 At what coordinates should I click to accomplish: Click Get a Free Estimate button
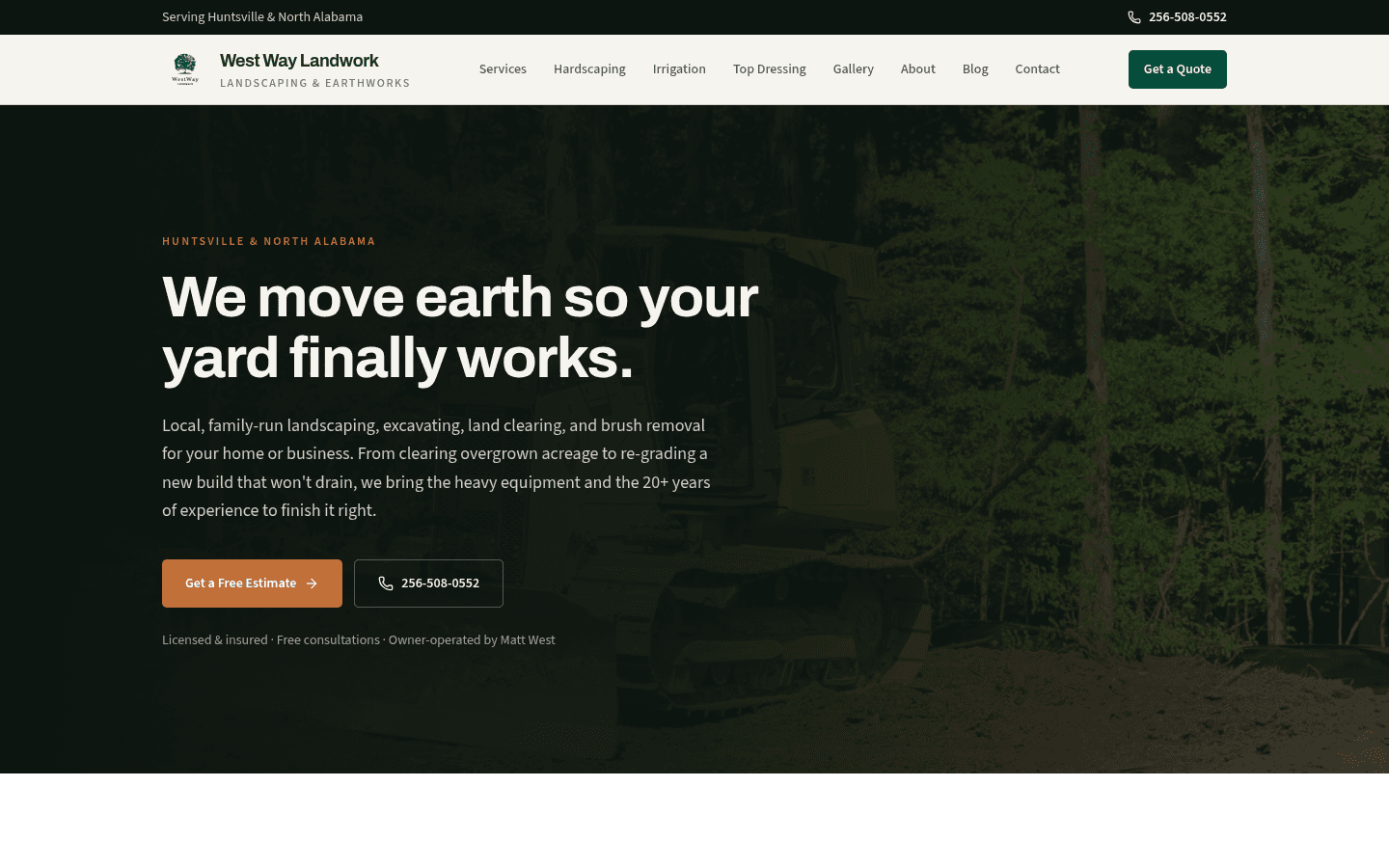[252, 583]
